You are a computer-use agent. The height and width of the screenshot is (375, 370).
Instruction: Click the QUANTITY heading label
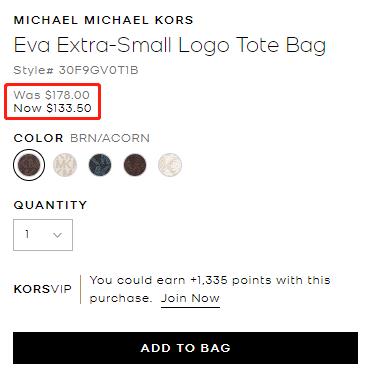tap(50, 205)
